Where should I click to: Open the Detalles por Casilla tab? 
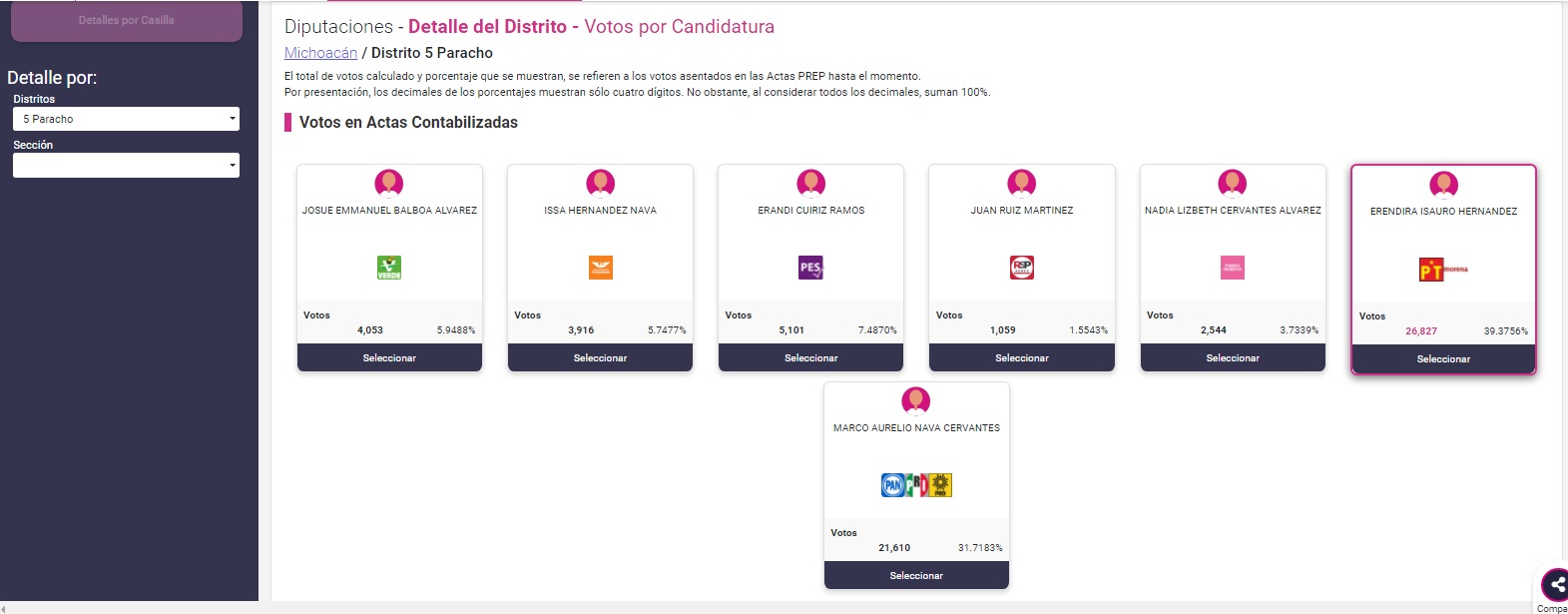127,20
